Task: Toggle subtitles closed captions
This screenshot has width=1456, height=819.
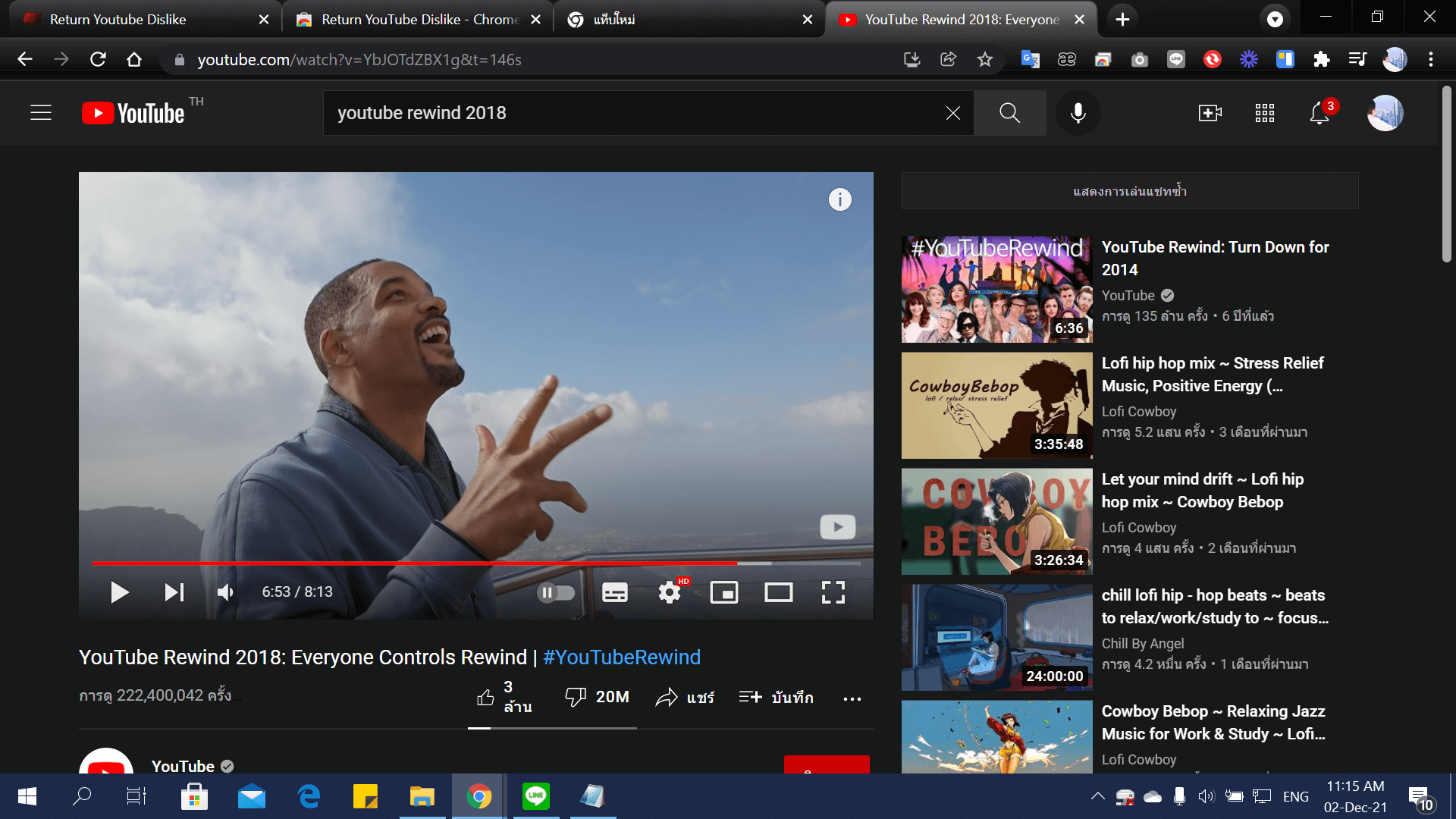Action: [x=615, y=592]
